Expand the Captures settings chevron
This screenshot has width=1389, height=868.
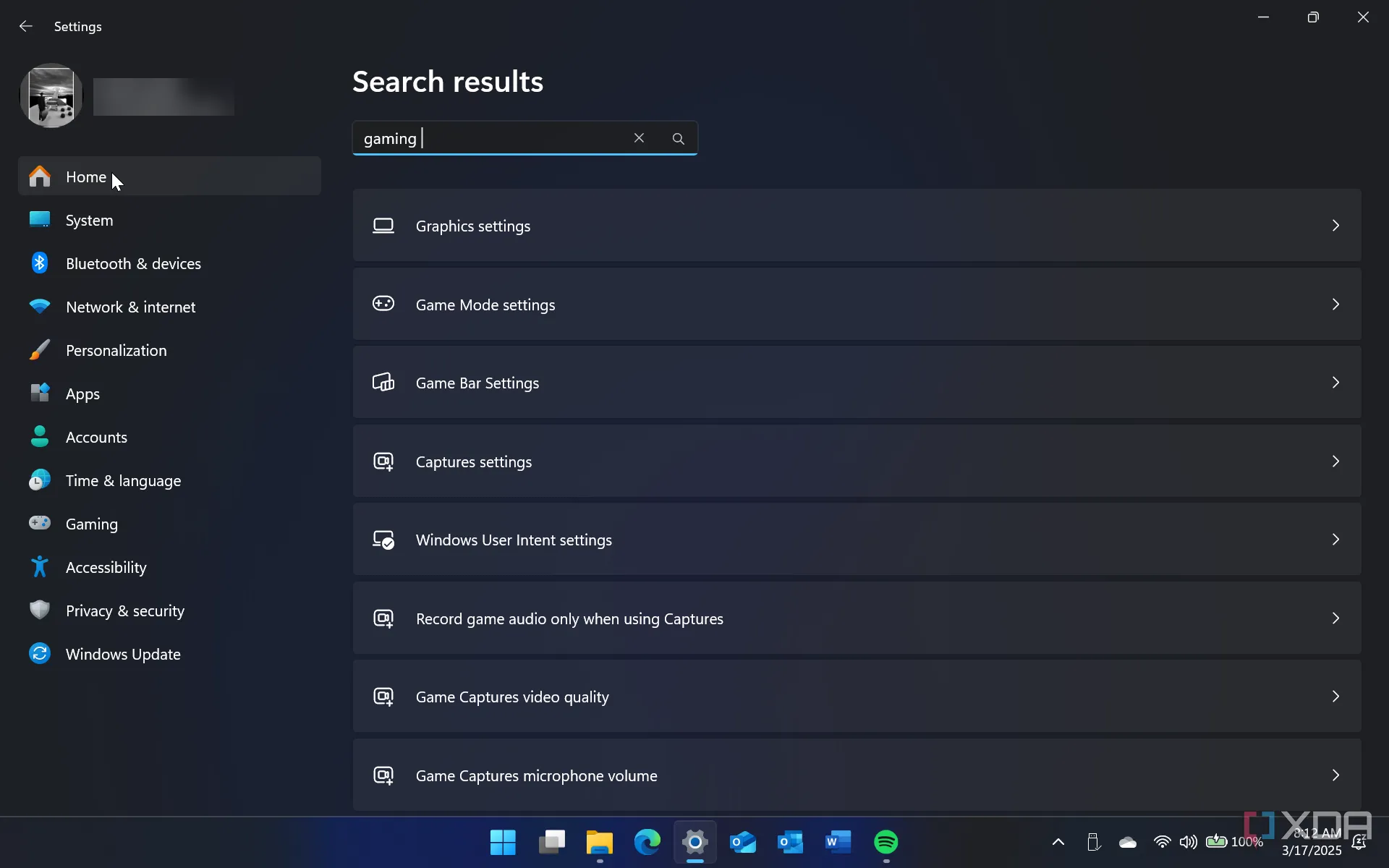(x=1335, y=461)
